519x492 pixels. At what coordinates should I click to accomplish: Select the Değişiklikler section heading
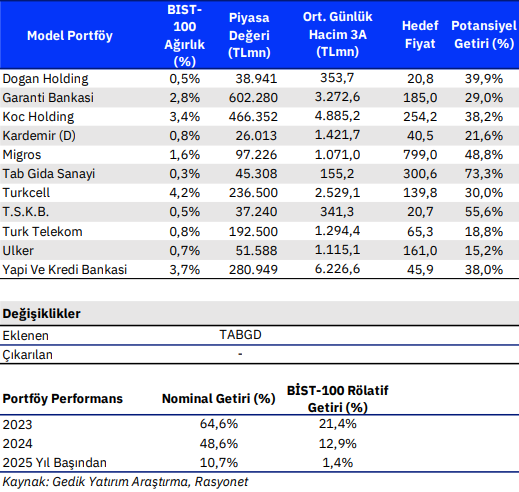click(x=41, y=314)
